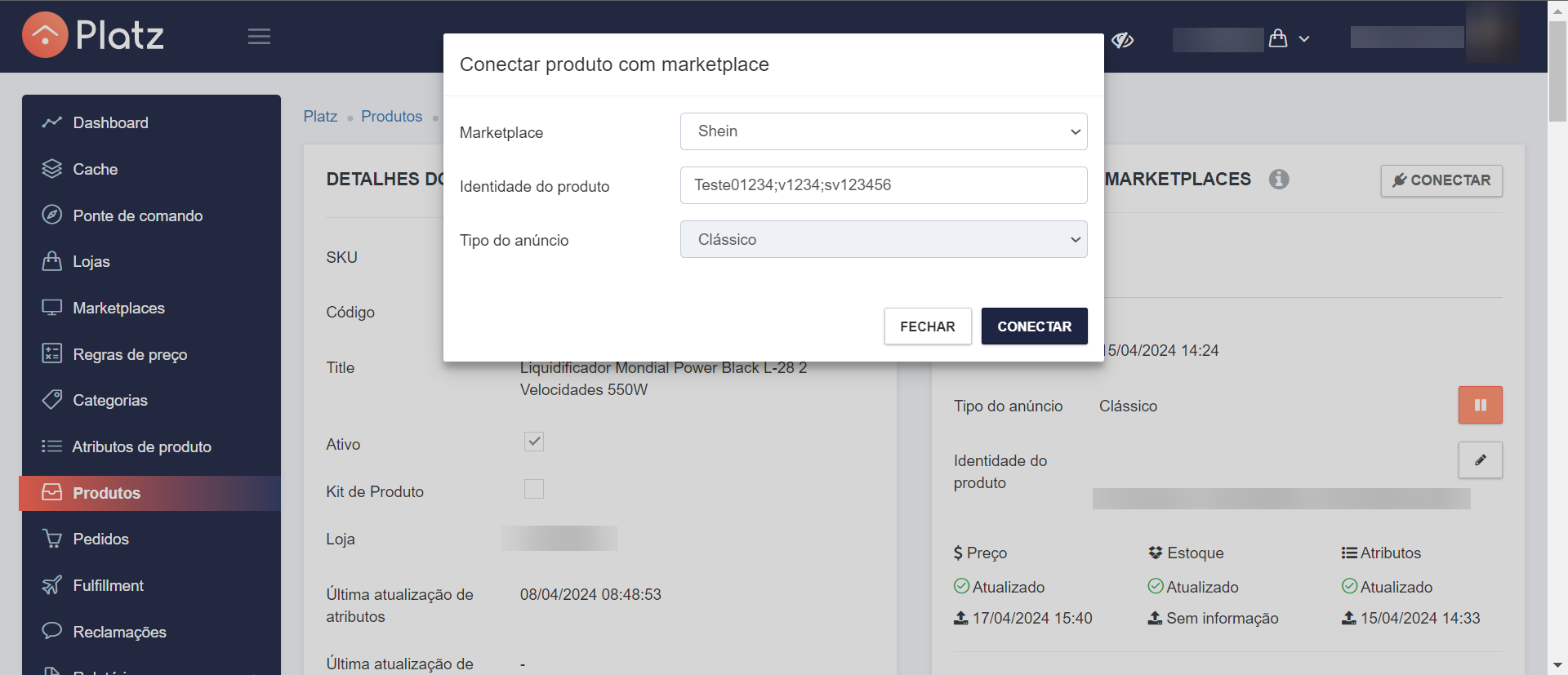The image size is (1568, 675).
Task: Toggle the hamburger sidebar menu
Action: (x=259, y=37)
